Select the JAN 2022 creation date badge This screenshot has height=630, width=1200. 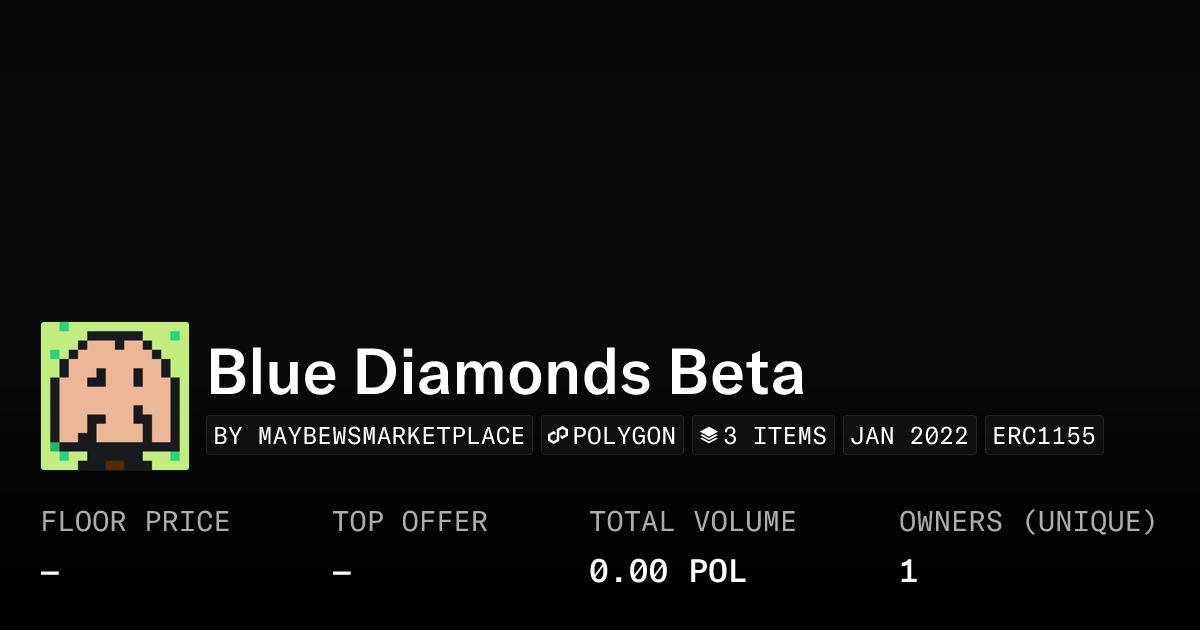point(910,436)
